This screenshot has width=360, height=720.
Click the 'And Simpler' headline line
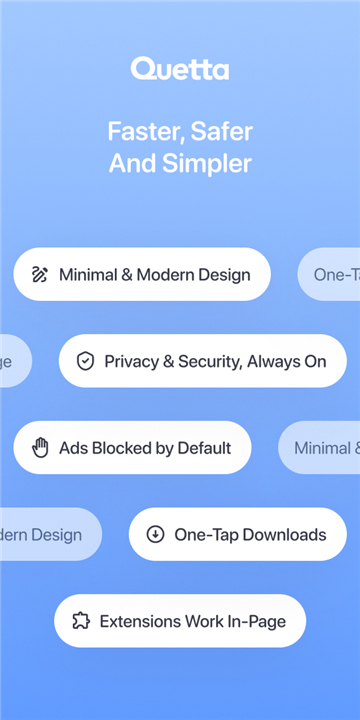pyautogui.click(x=180, y=164)
